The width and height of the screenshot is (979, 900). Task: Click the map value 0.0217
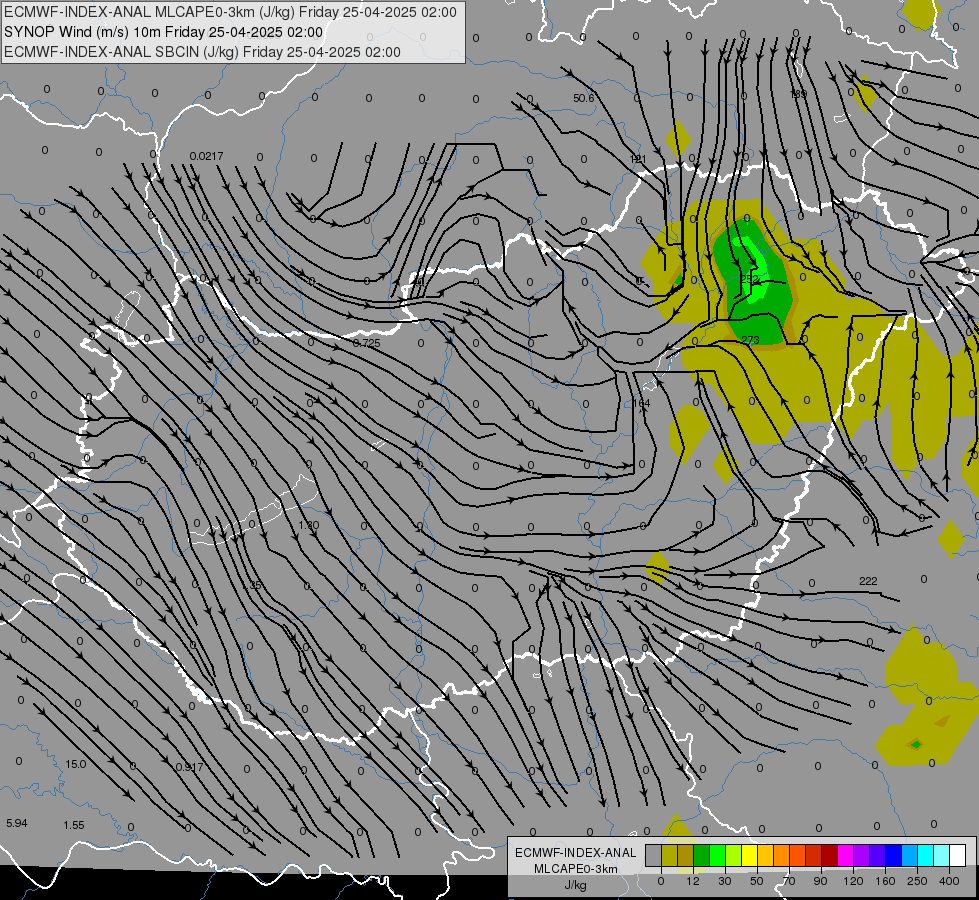tap(206, 156)
